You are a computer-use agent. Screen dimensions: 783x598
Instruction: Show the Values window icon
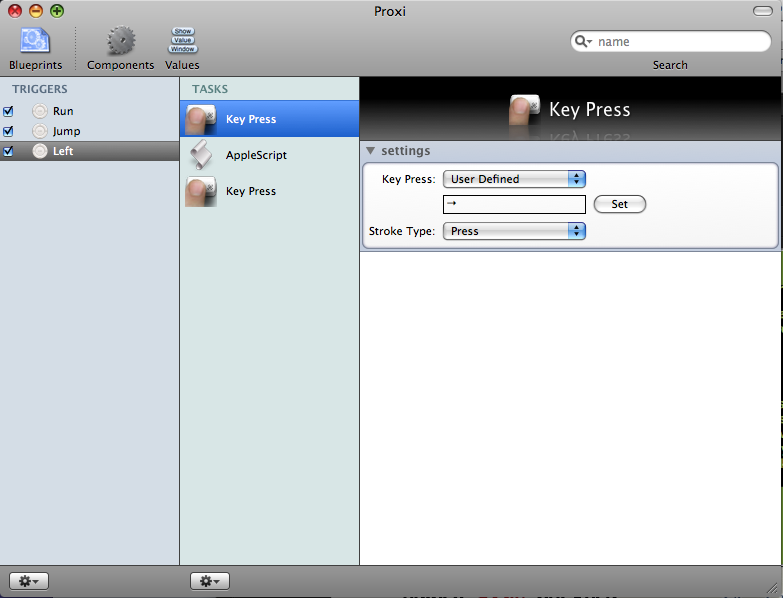coord(182,40)
